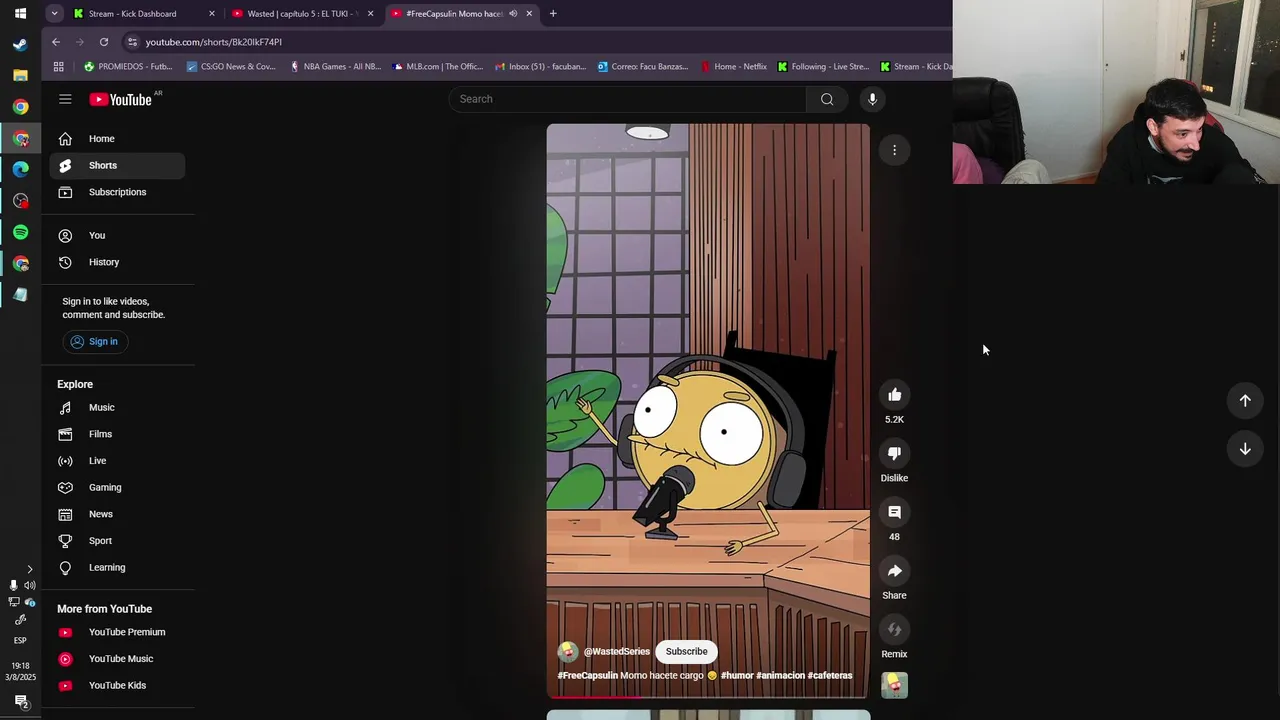The height and width of the screenshot is (720, 1280).
Task: Open watch History
Action: [x=117, y=262]
